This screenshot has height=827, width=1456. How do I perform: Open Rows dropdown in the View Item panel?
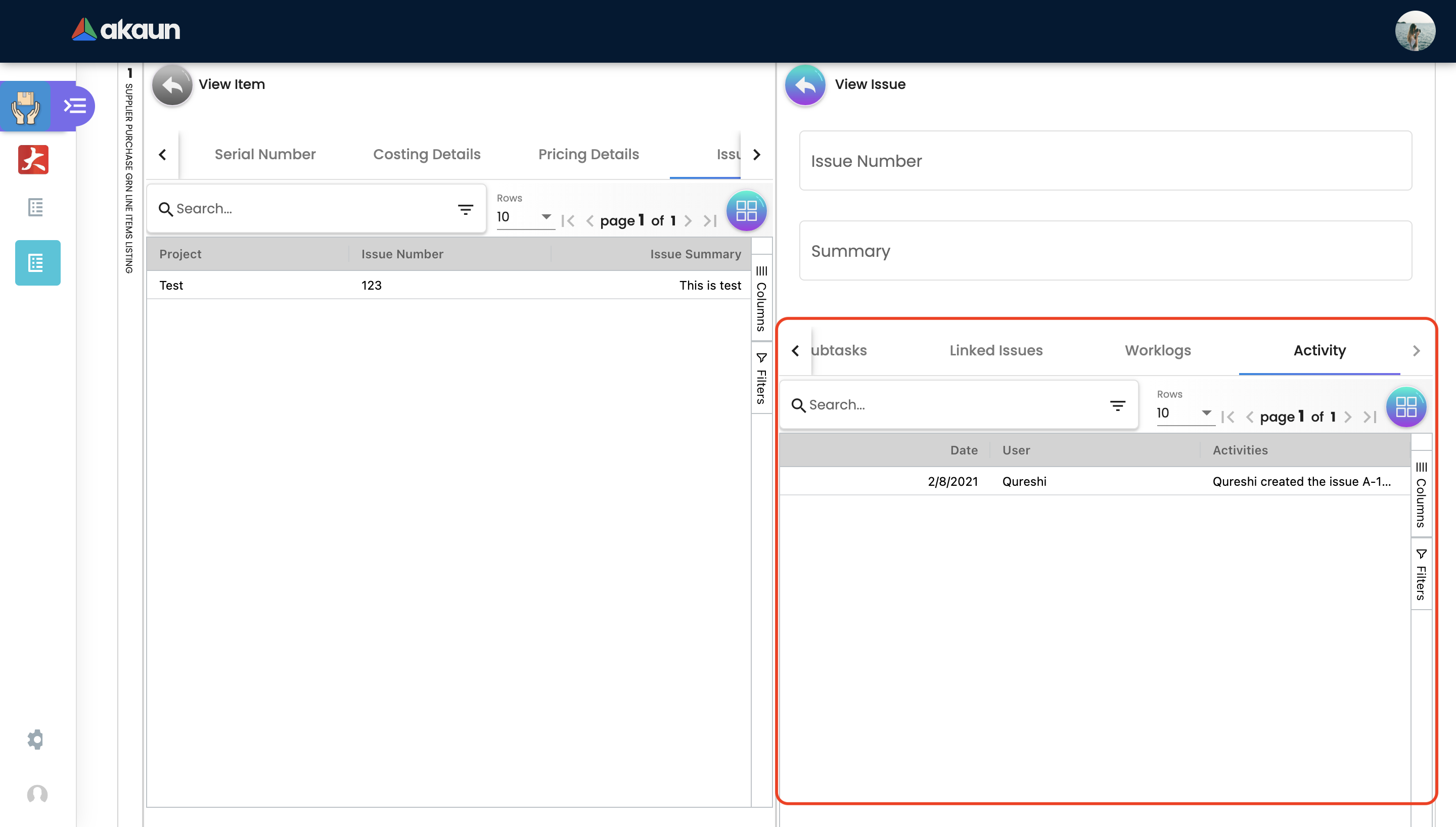(525, 217)
